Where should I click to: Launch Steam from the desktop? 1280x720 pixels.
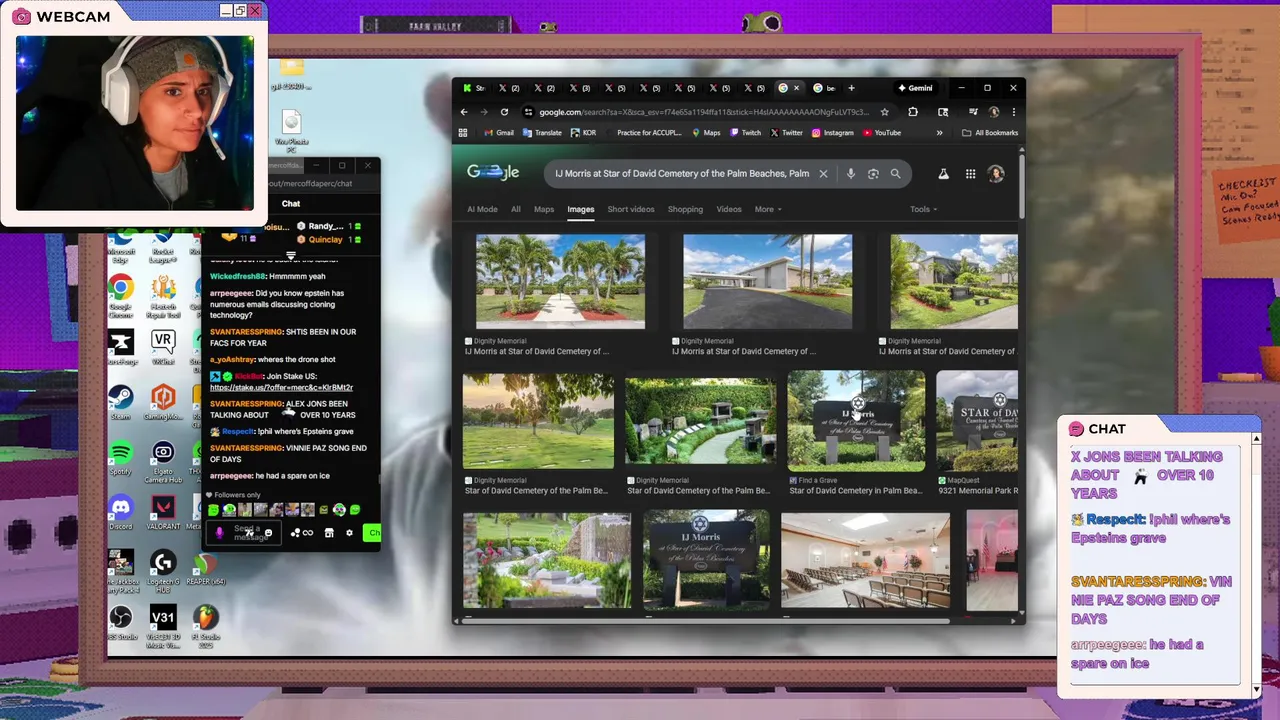121,402
